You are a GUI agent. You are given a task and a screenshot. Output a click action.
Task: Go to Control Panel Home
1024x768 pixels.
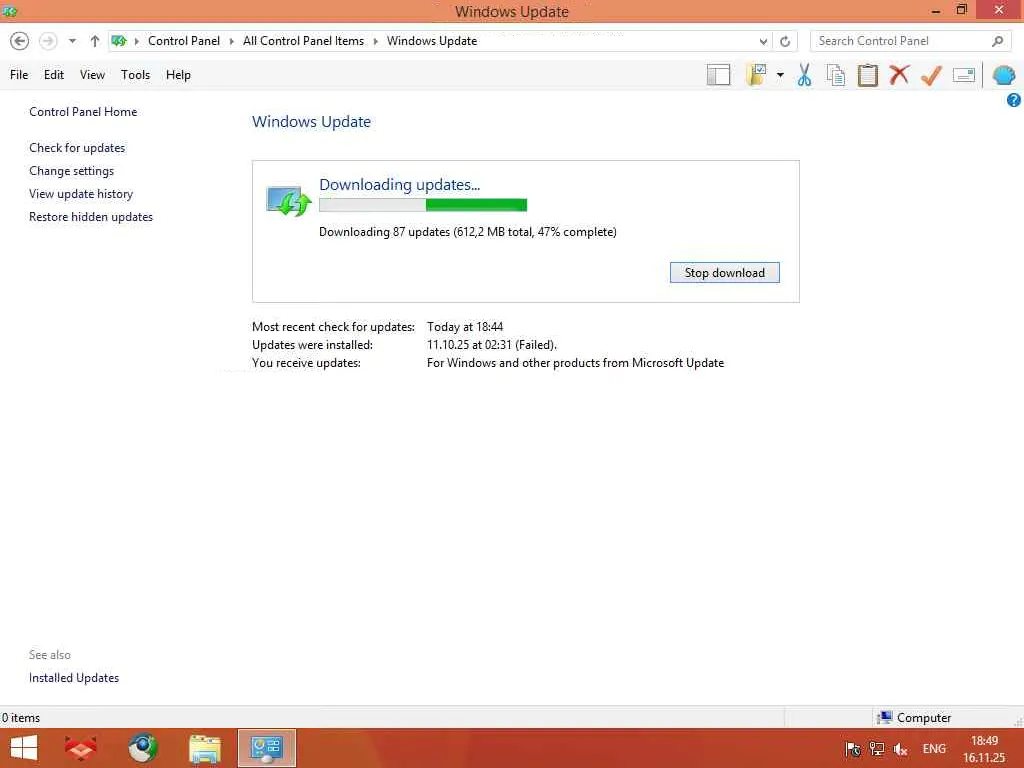[83, 112]
